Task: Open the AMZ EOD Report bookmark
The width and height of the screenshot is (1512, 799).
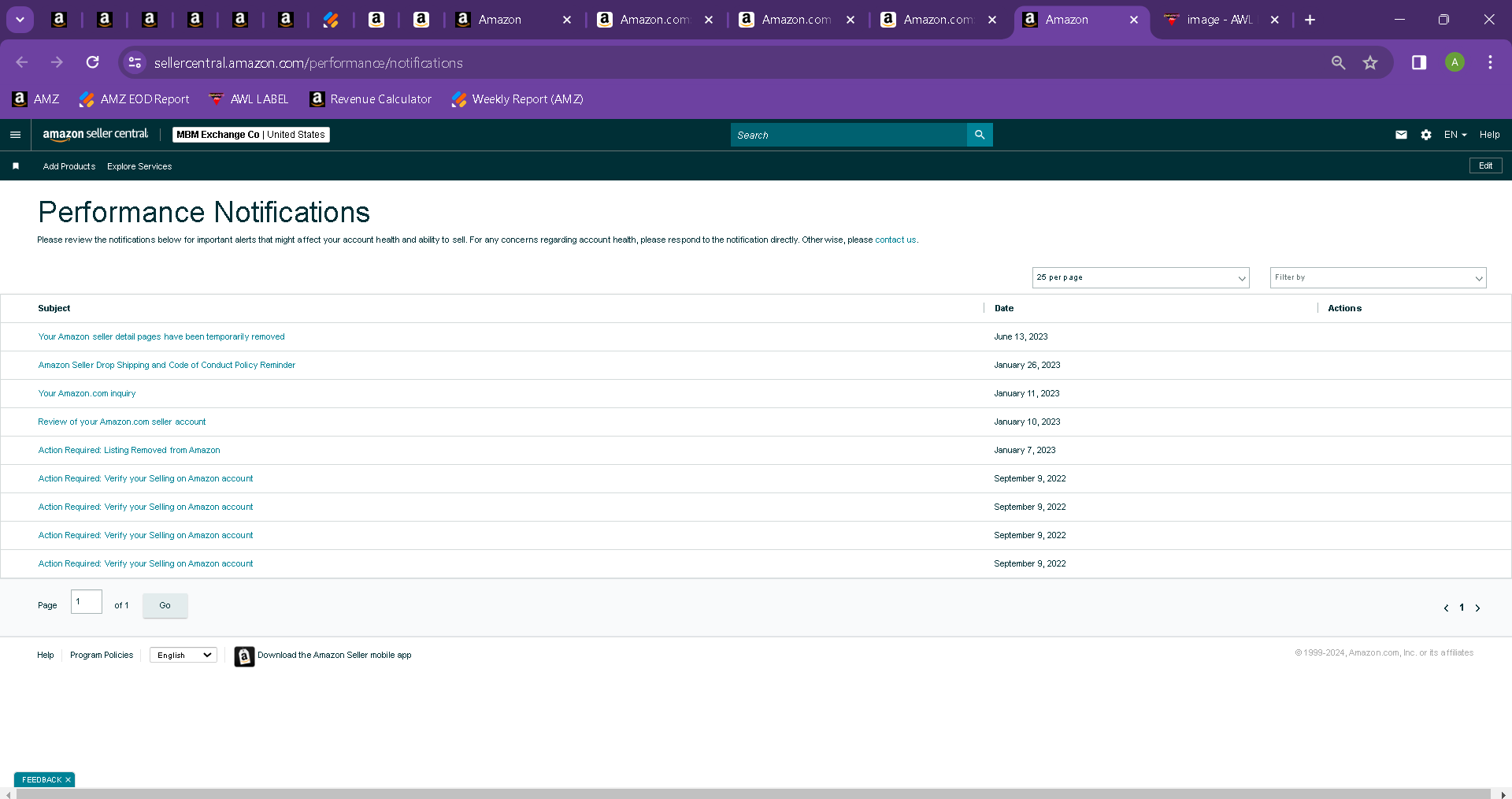Action: point(134,99)
